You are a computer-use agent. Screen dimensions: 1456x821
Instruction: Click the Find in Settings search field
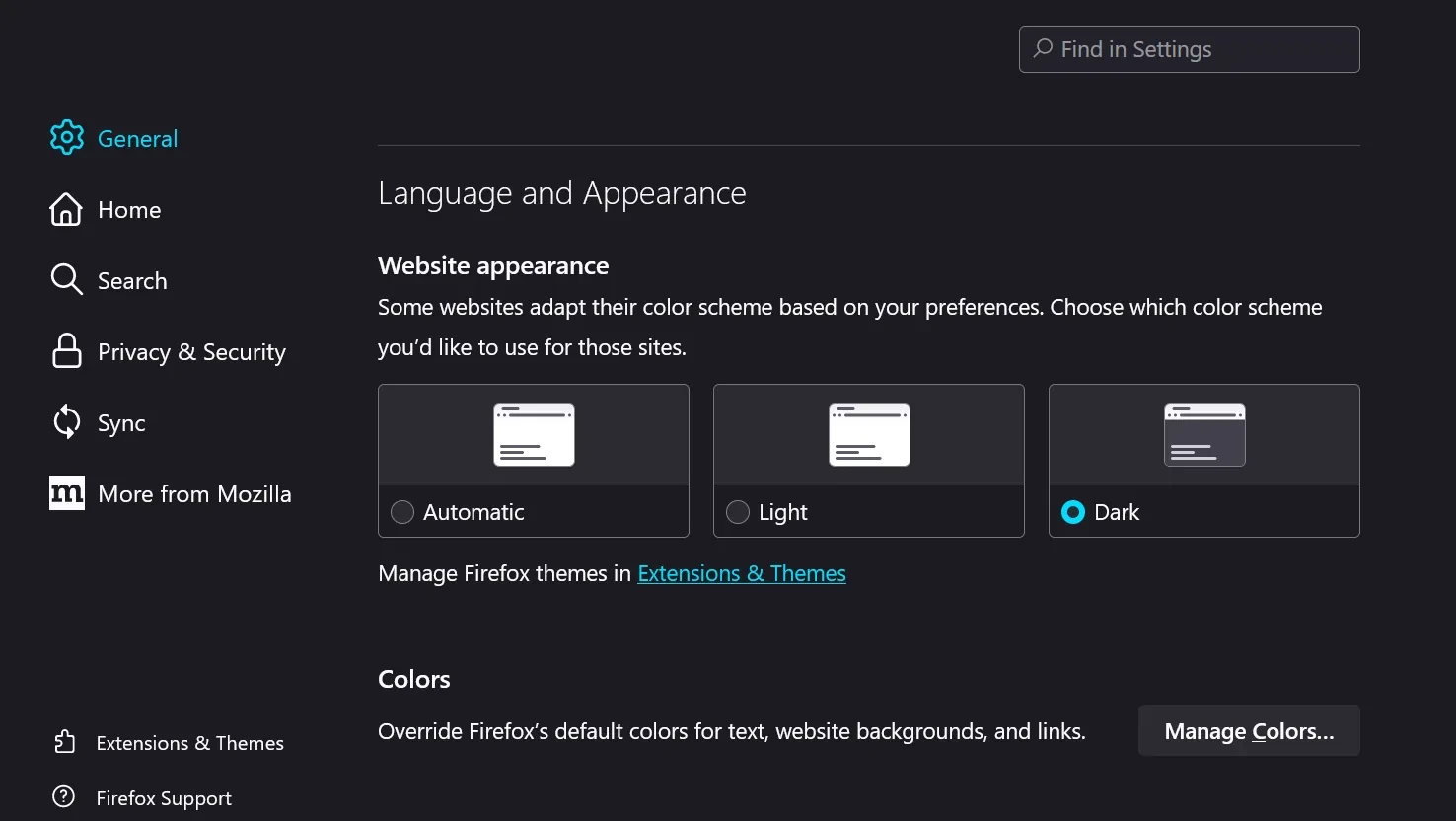tap(1190, 49)
